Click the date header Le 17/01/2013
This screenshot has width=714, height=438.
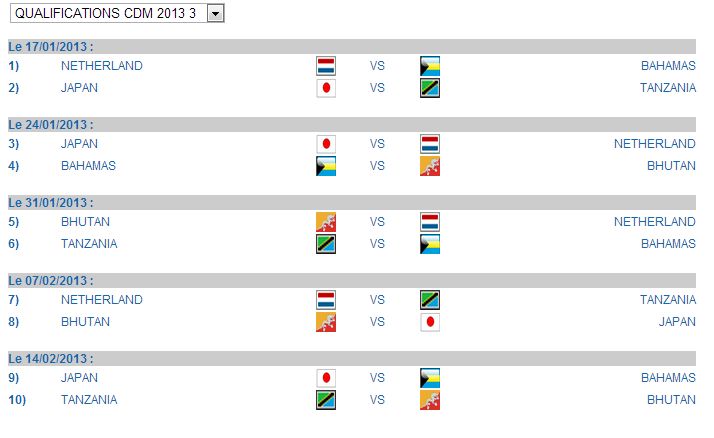(x=51, y=46)
